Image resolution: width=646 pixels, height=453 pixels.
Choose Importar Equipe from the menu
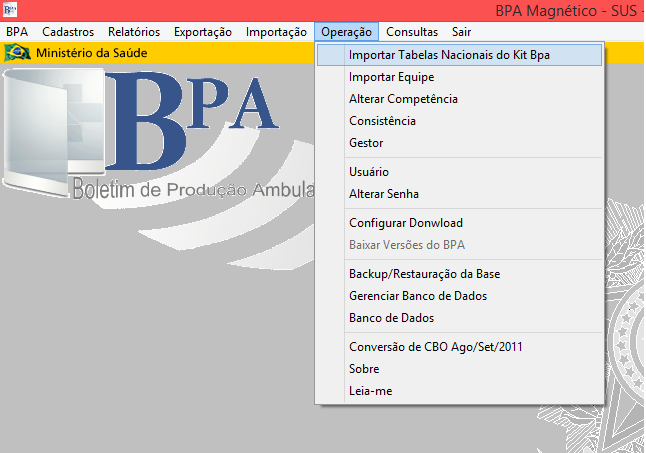pos(391,77)
